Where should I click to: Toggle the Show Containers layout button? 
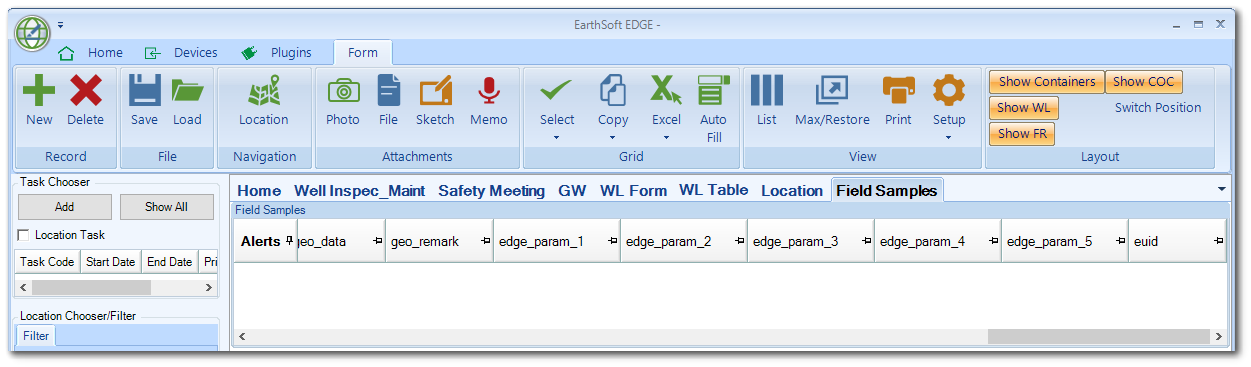(1047, 82)
